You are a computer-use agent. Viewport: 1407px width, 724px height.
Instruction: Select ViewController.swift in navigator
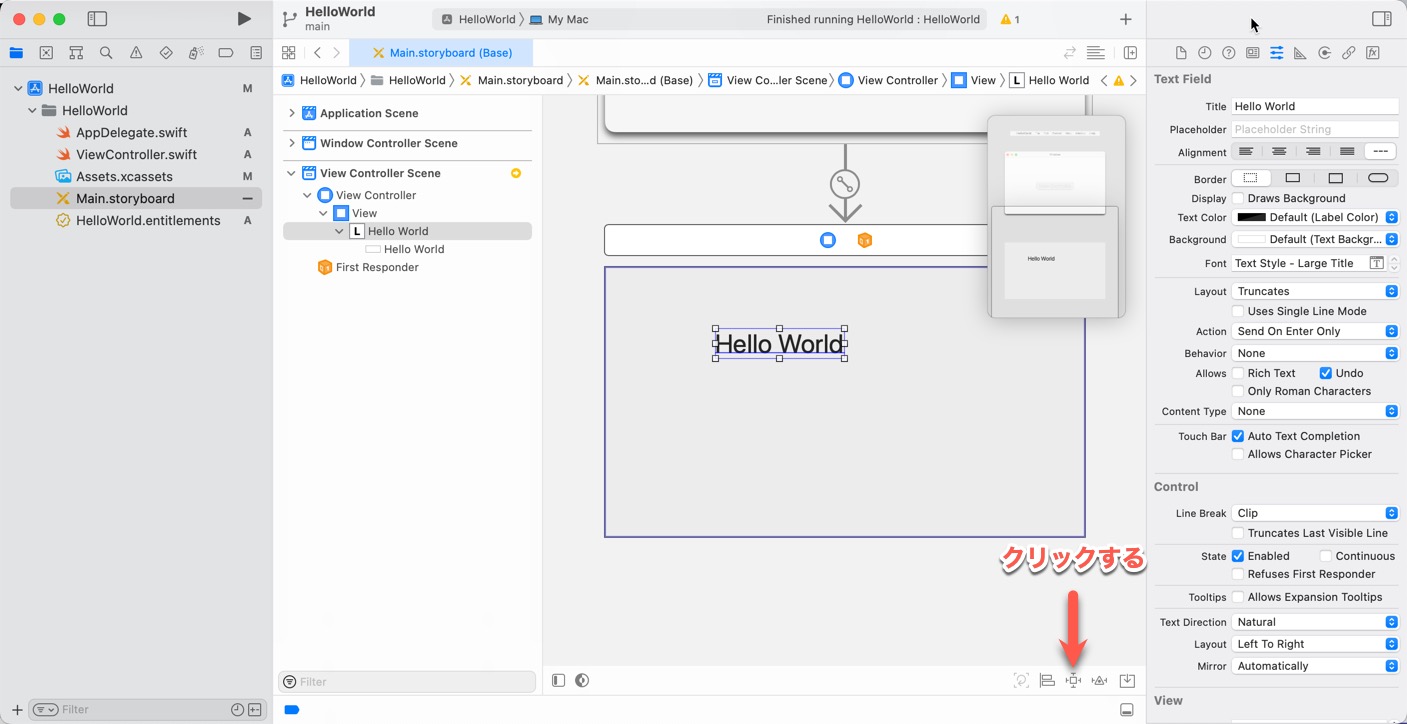(136, 154)
